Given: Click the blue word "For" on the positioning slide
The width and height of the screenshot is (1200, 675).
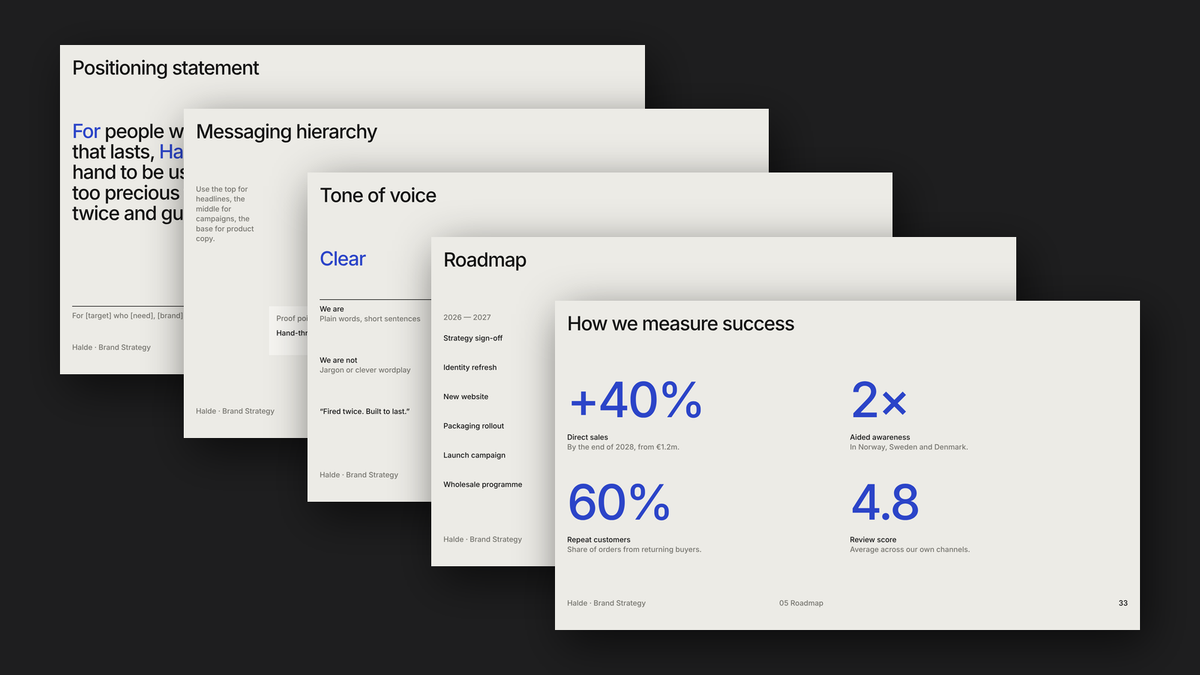Looking at the screenshot, I should (86, 131).
